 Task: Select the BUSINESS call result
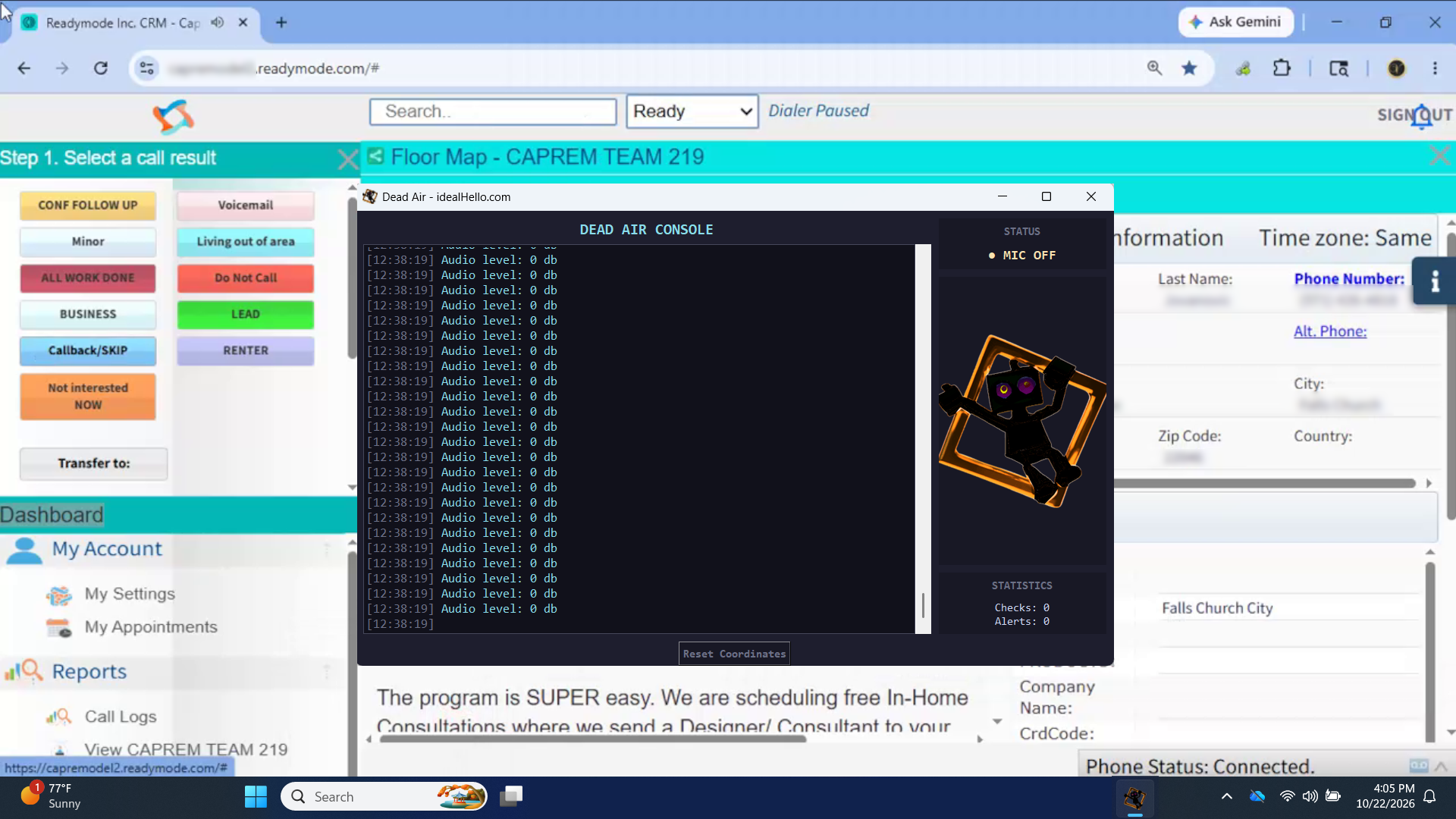pos(88,315)
